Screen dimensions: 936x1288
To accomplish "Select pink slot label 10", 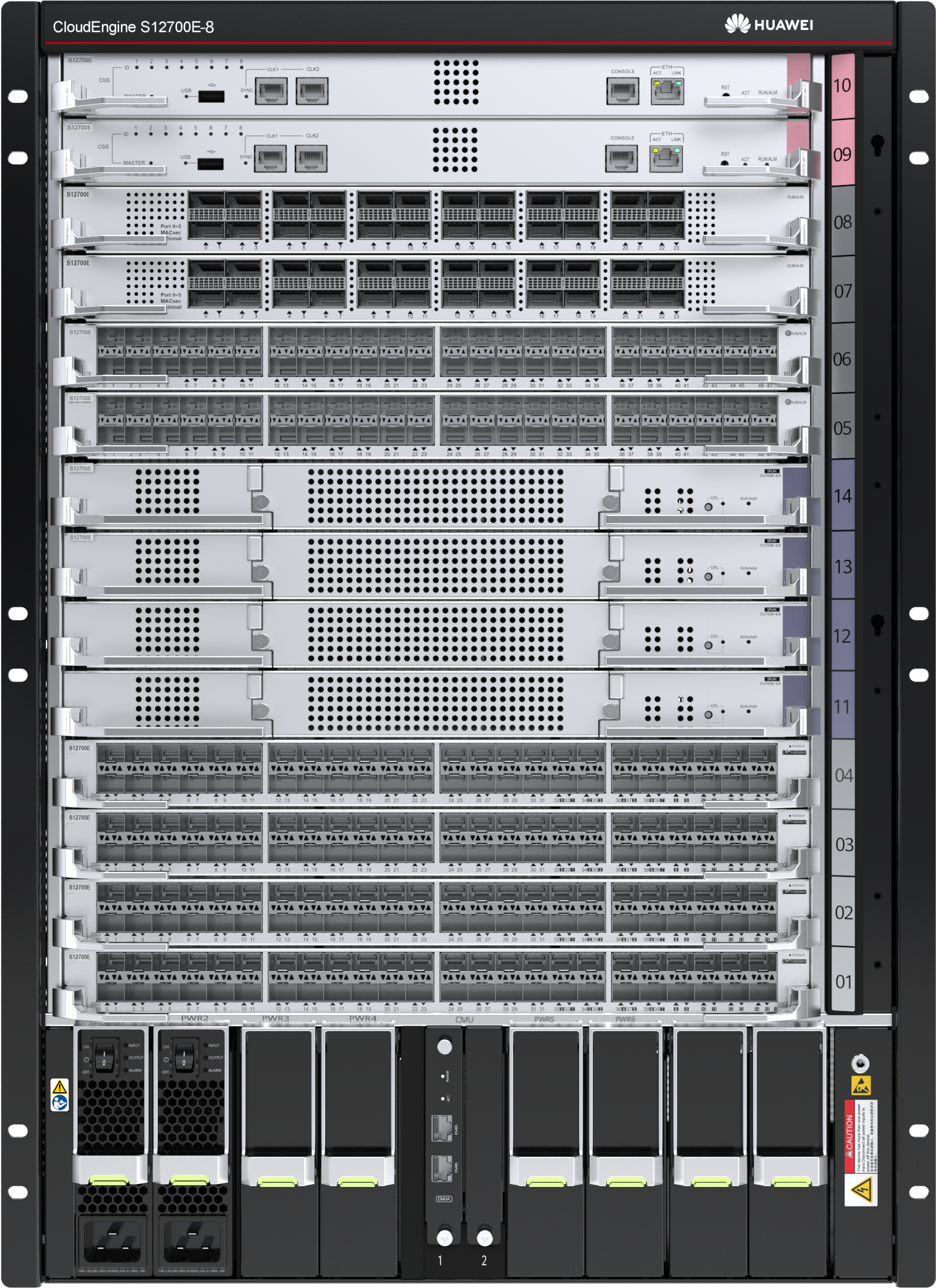I will [843, 86].
